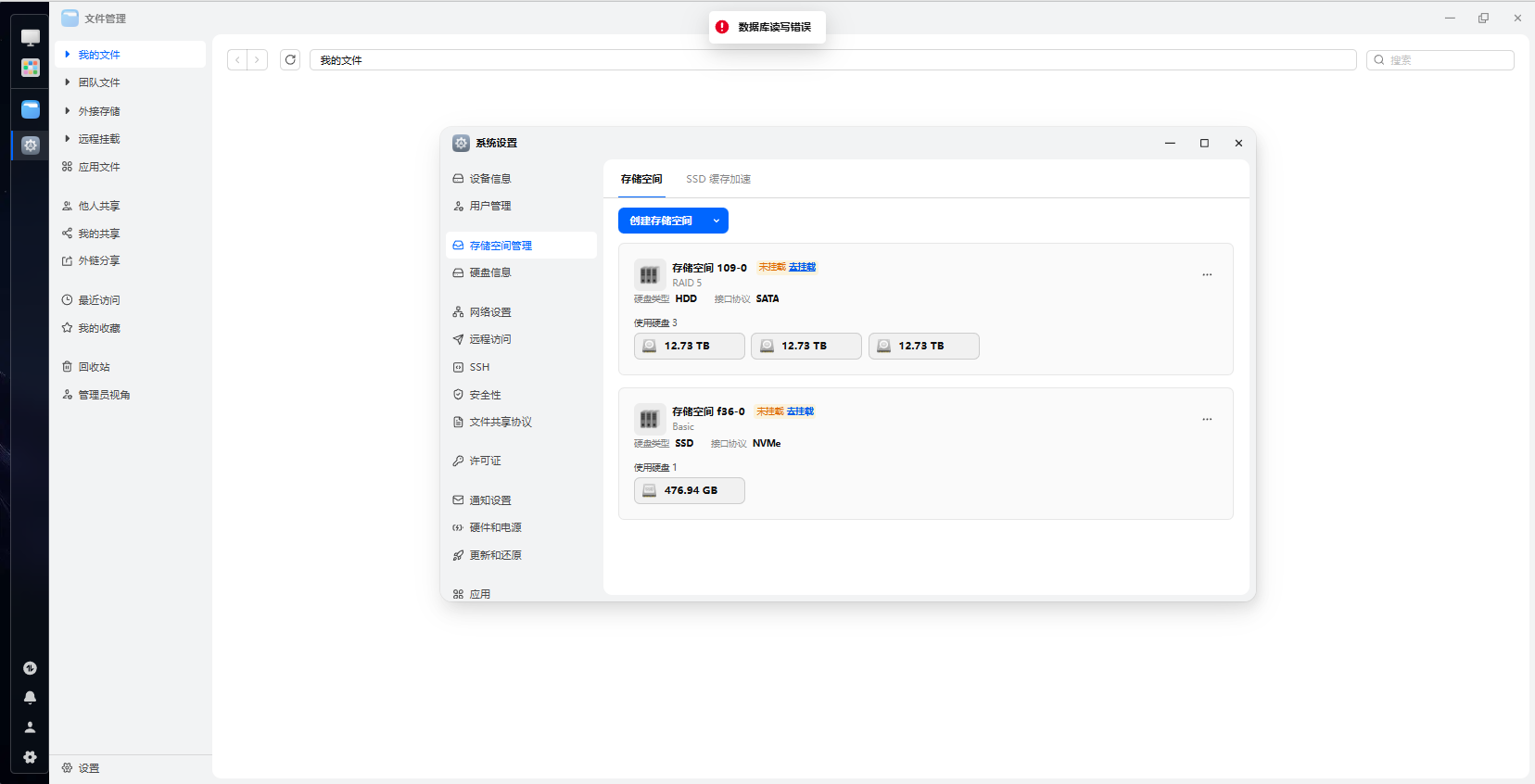Go back with the left arrow button

click(238, 60)
